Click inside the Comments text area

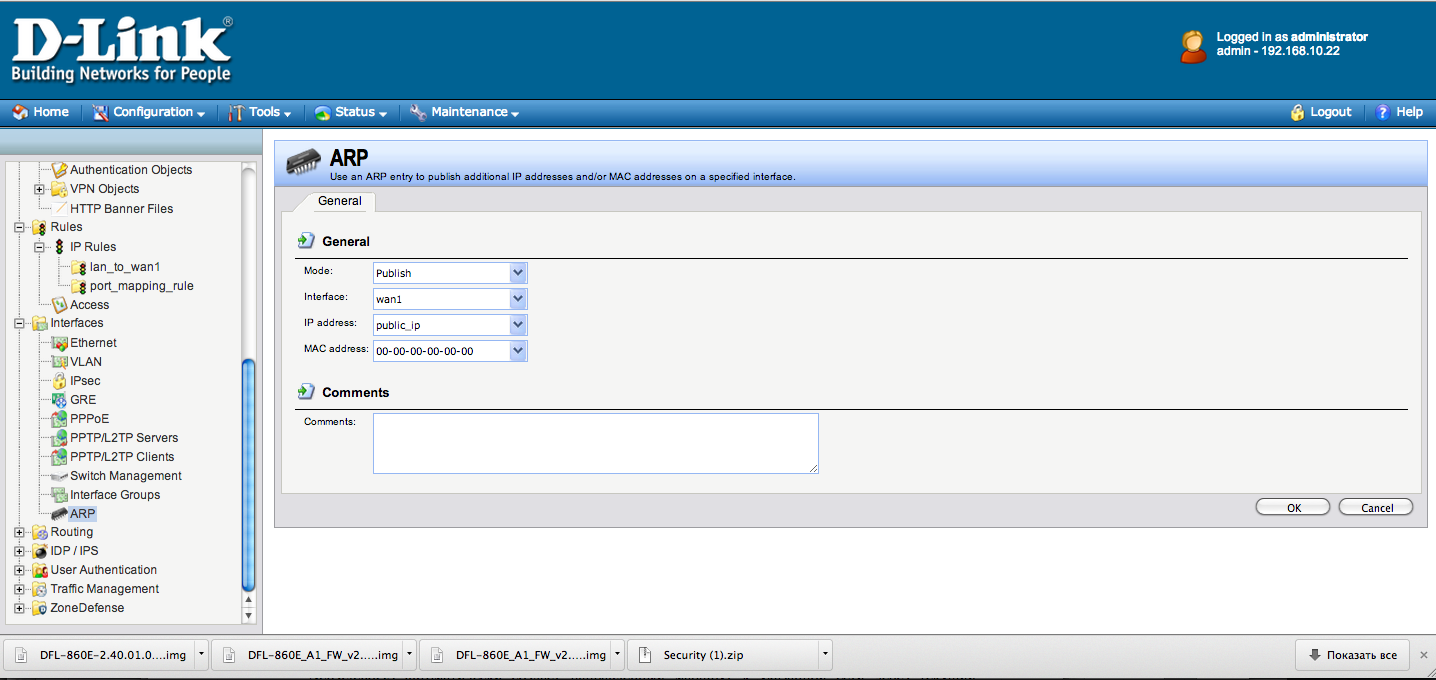(596, 443)
